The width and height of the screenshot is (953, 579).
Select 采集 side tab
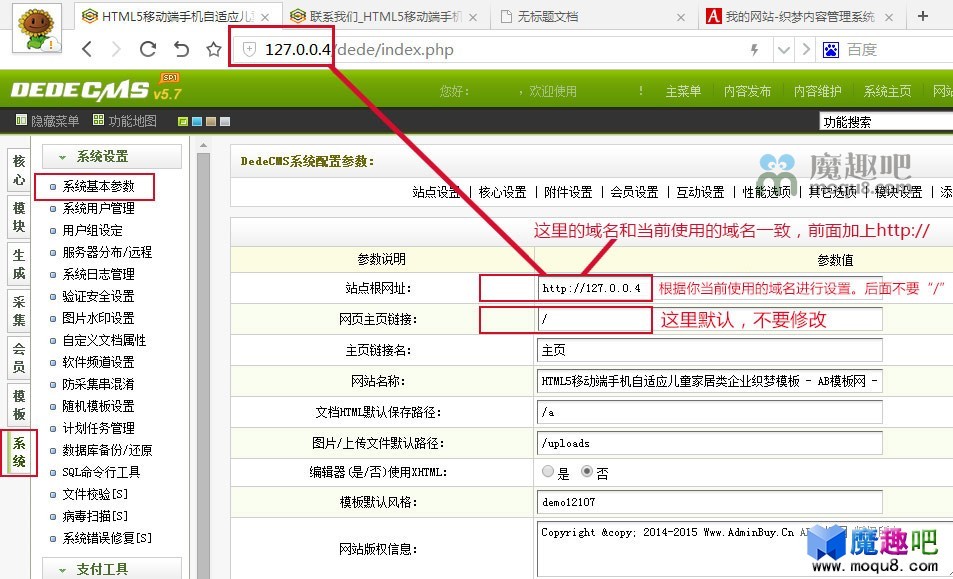(19, 311)
